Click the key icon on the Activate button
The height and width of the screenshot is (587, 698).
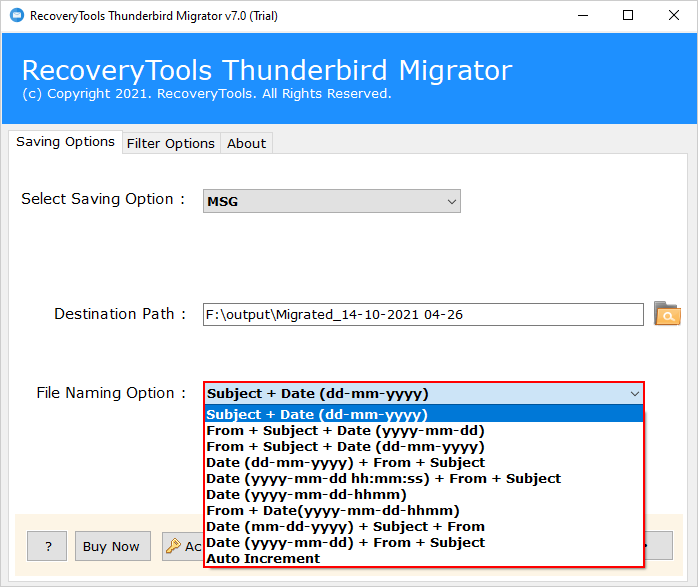coord(173,546)
